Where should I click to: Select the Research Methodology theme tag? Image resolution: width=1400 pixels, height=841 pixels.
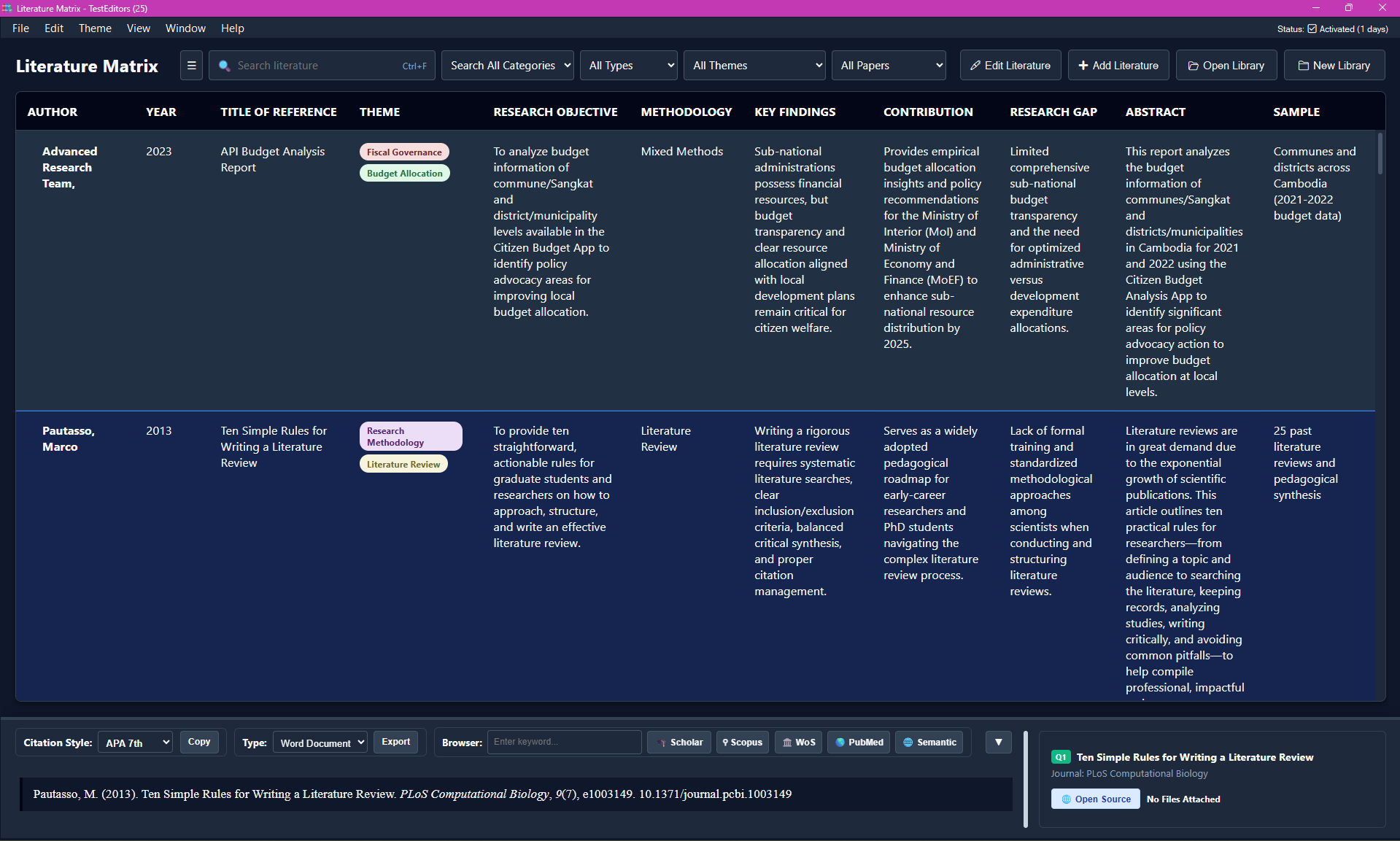411,436
